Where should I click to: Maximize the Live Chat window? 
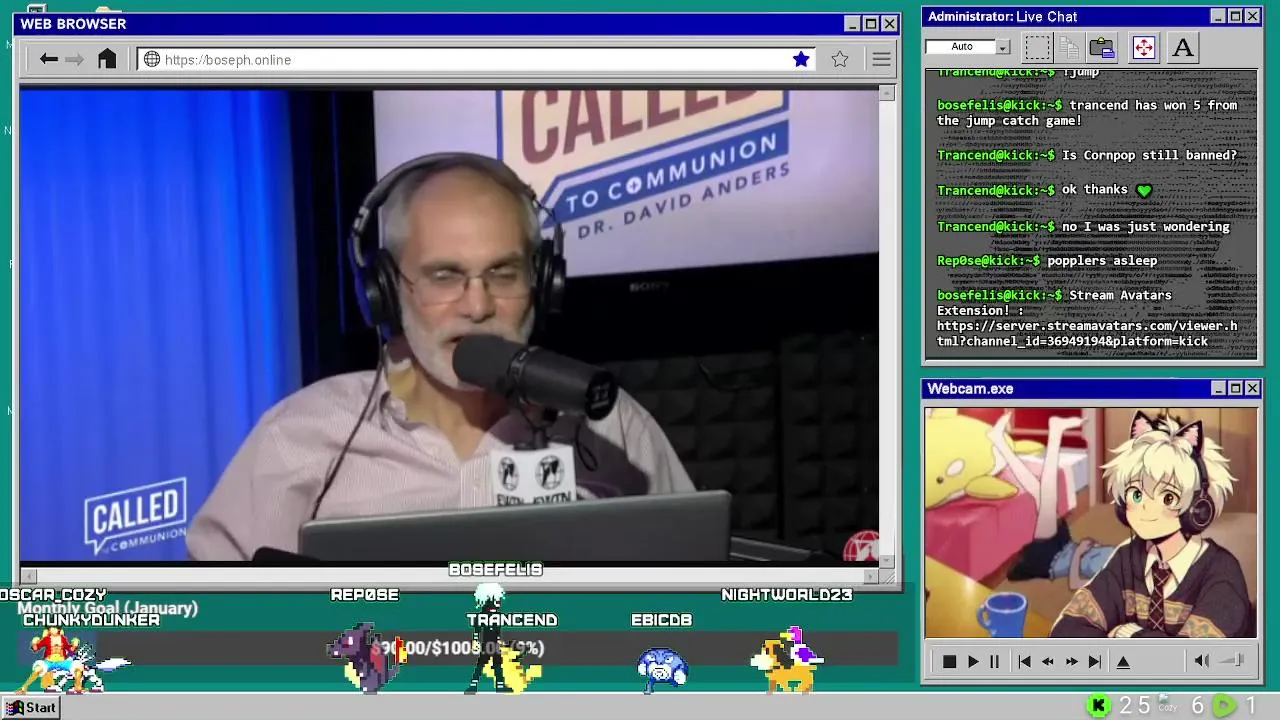click(x=1235, y=16)
